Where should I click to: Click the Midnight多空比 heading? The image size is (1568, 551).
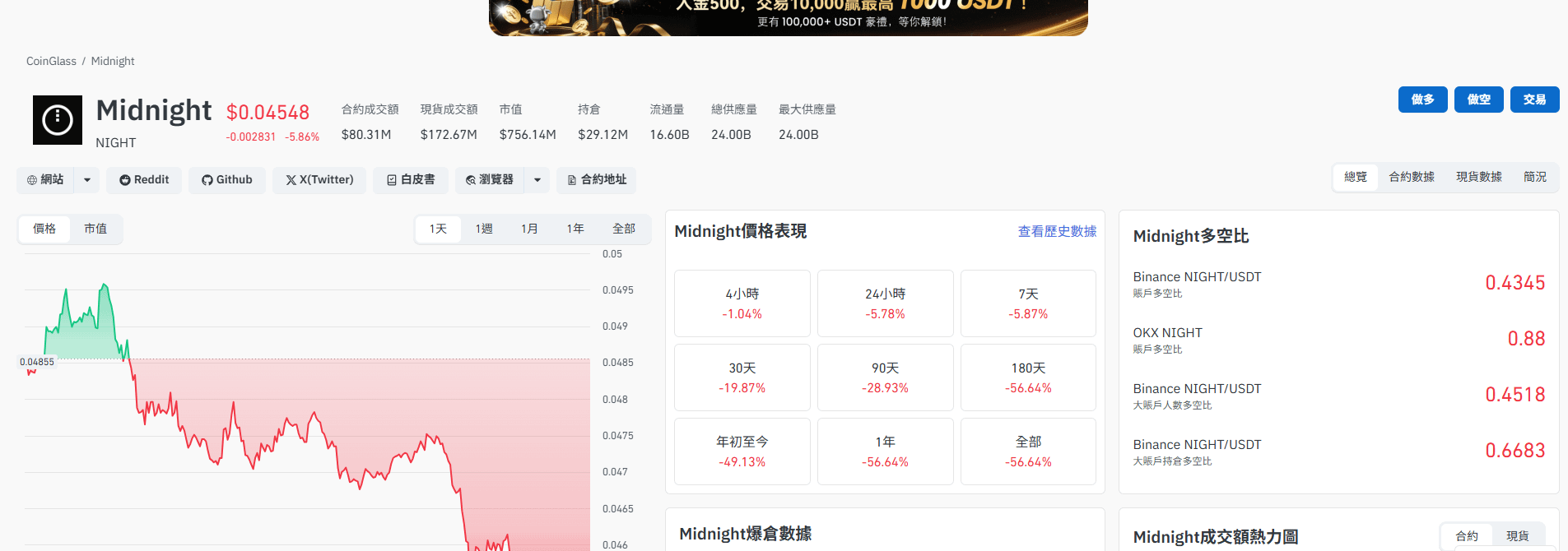click(1191, 236)
